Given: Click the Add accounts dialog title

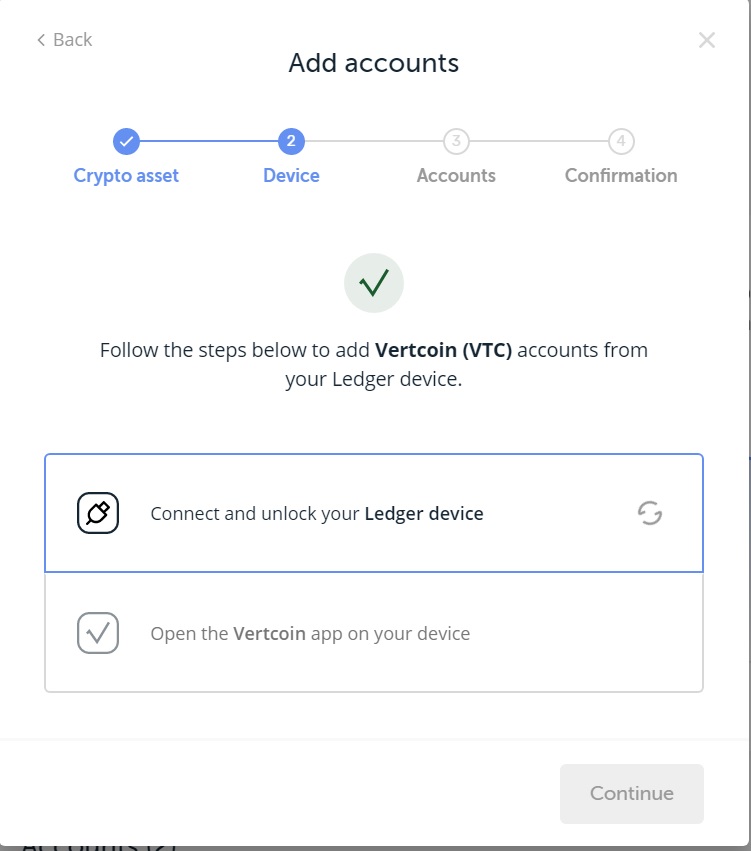Looking at the screenshot, I should 374,63.
